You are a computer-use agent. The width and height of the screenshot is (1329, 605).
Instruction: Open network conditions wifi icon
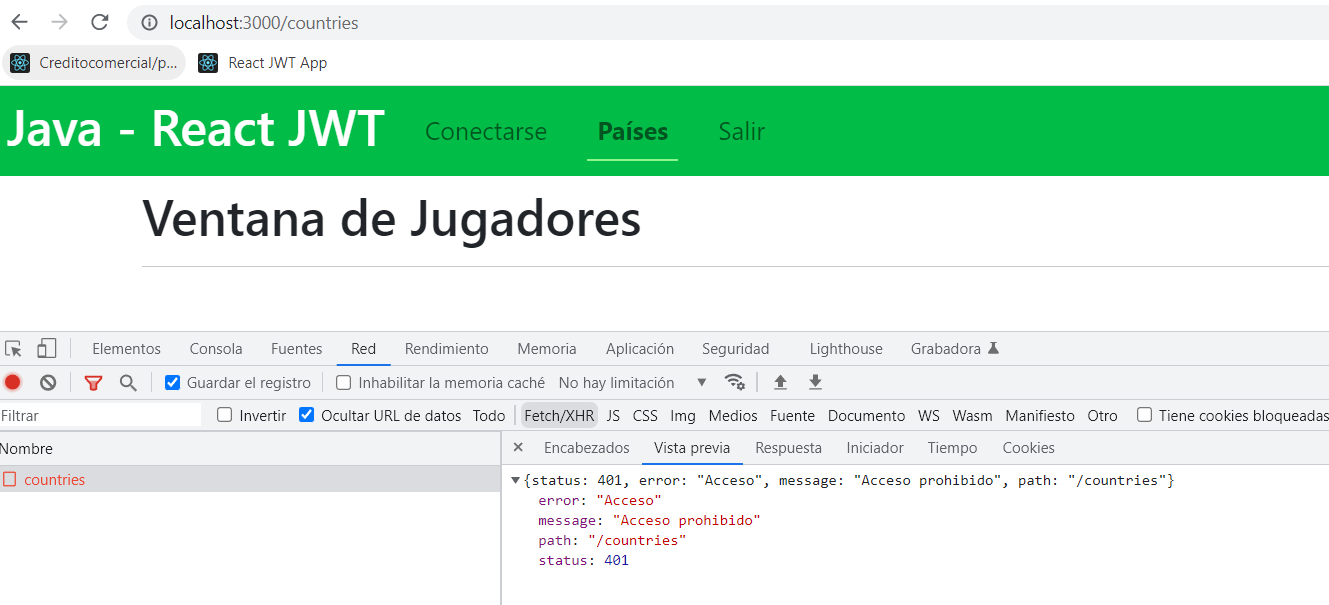click(x=735, y=382)
